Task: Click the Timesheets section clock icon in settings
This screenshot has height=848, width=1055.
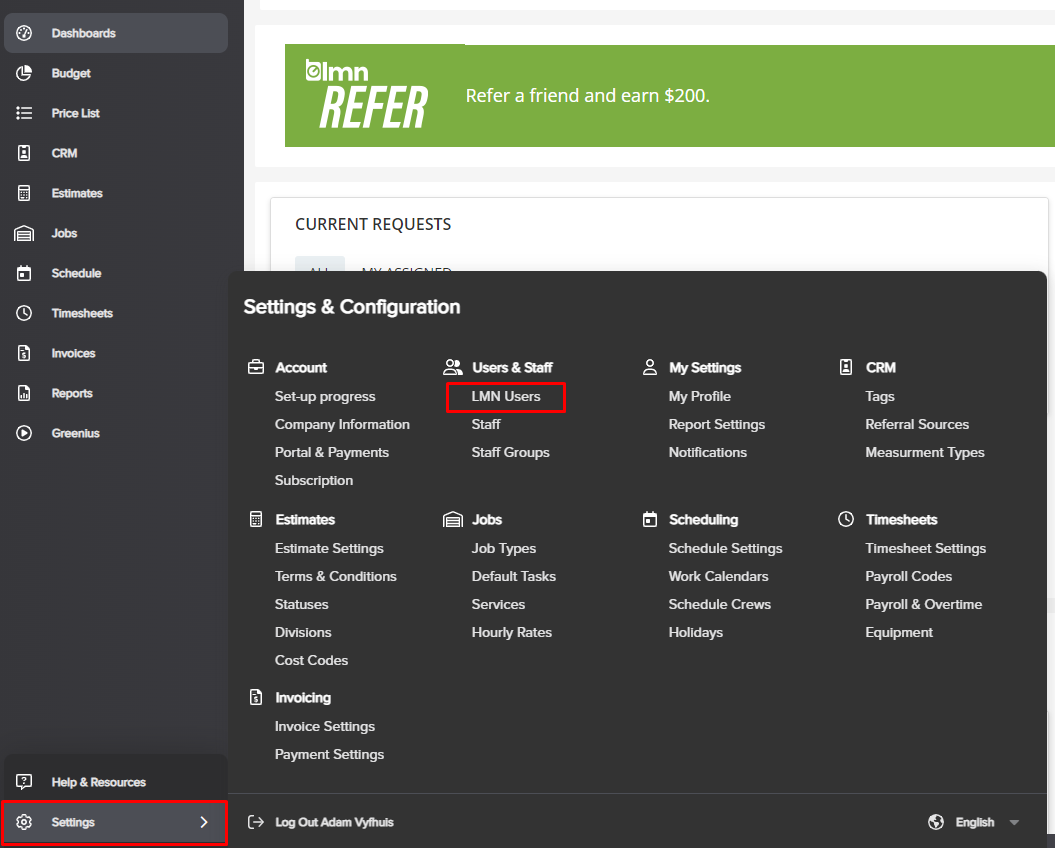Action: (846, 520)
